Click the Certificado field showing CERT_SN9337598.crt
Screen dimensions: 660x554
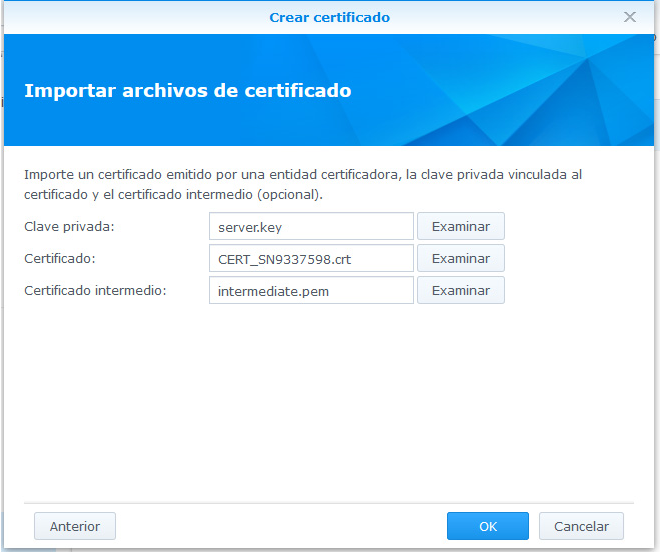(311, 258)
